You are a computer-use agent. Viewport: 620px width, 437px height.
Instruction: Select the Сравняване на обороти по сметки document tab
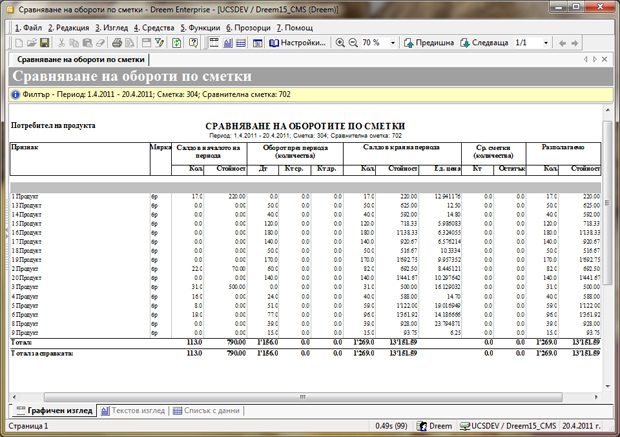coord(80,59)
